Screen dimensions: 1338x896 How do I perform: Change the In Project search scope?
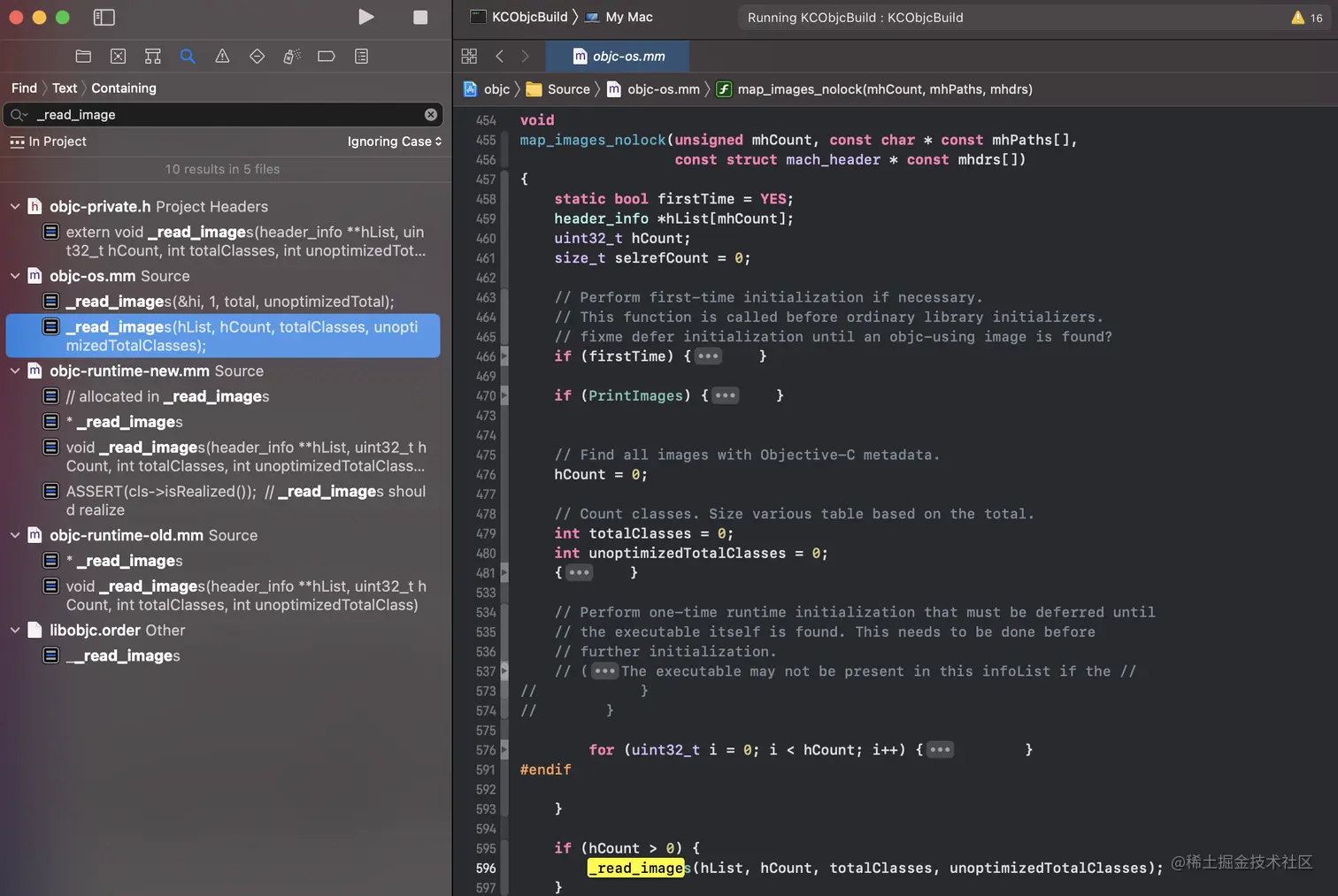(x=49, y=142)
